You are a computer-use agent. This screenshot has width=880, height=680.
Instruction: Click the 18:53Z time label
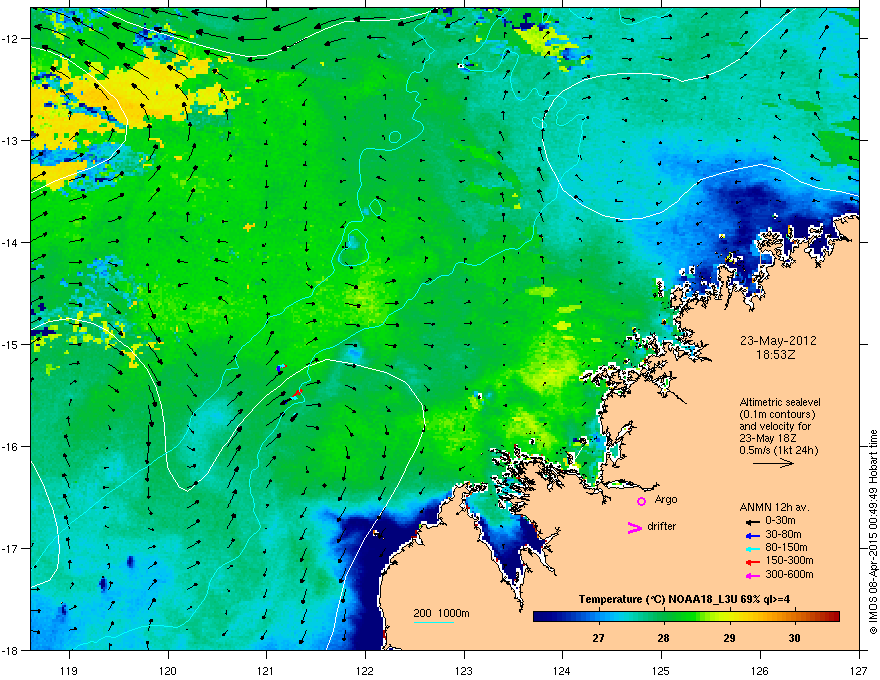click(x=778, y=355)
